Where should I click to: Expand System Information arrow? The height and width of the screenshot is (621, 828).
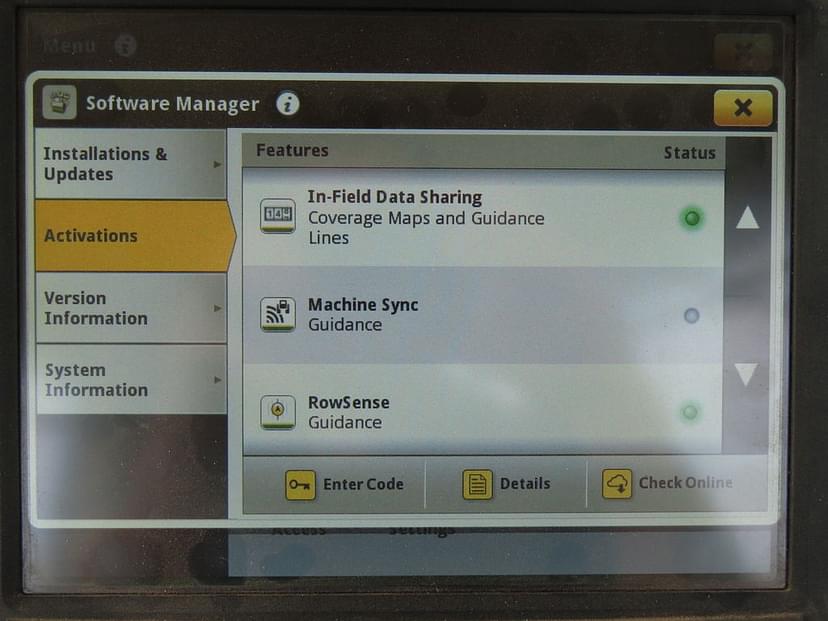click(217, 380)
